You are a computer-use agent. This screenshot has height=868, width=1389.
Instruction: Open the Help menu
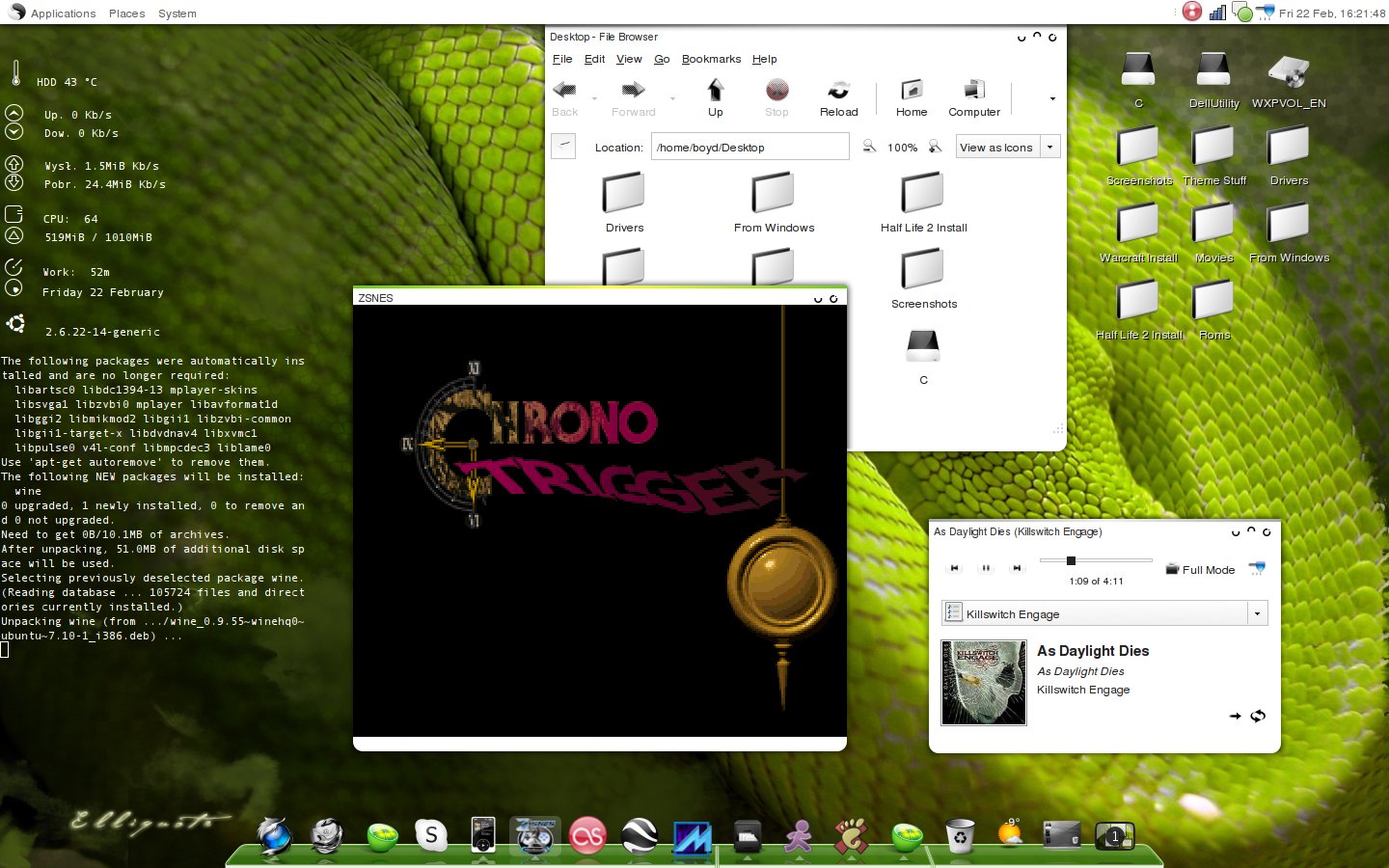(765, 59)
